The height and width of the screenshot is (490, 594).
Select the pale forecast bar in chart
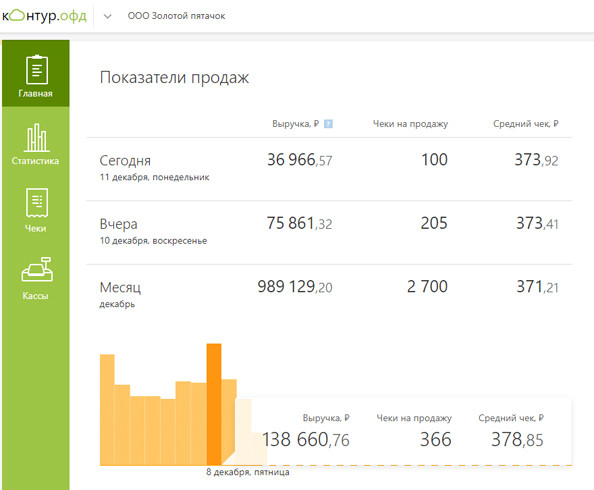point(243,432)
